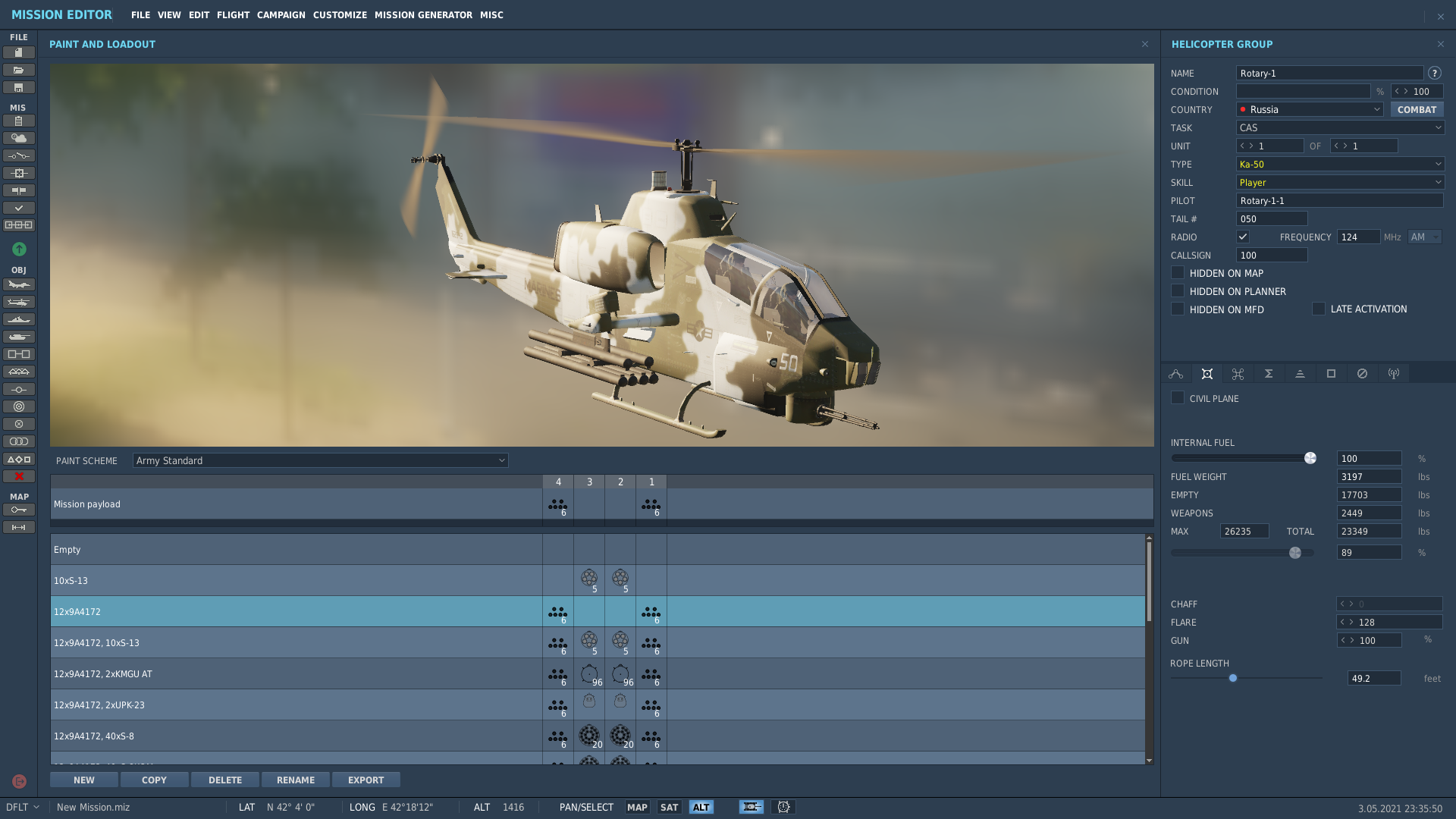Click the open mission folder icon
This screenshot has width=1456, height=819.
pos(19,70)
